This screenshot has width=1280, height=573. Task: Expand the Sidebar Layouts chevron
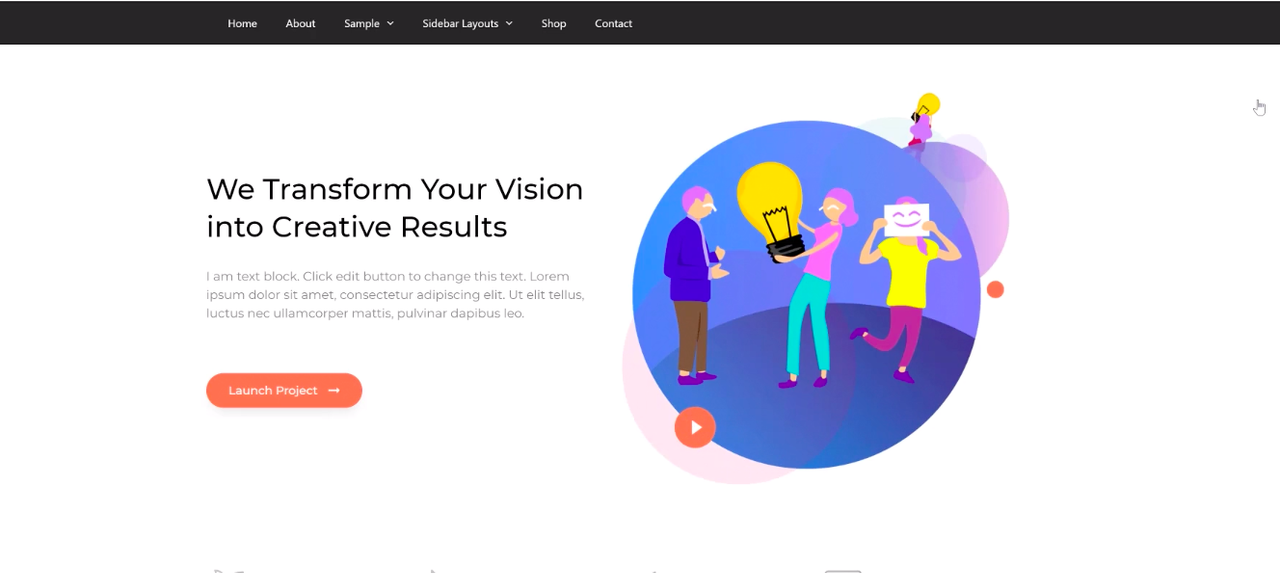(x=509, y=23)
